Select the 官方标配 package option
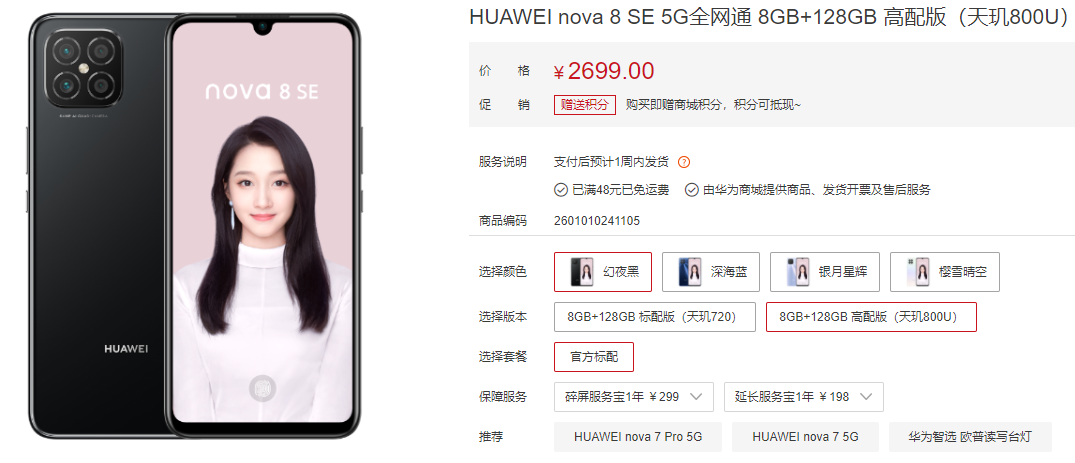Viewport: 1075px width, 463px height. coord(594,357)
